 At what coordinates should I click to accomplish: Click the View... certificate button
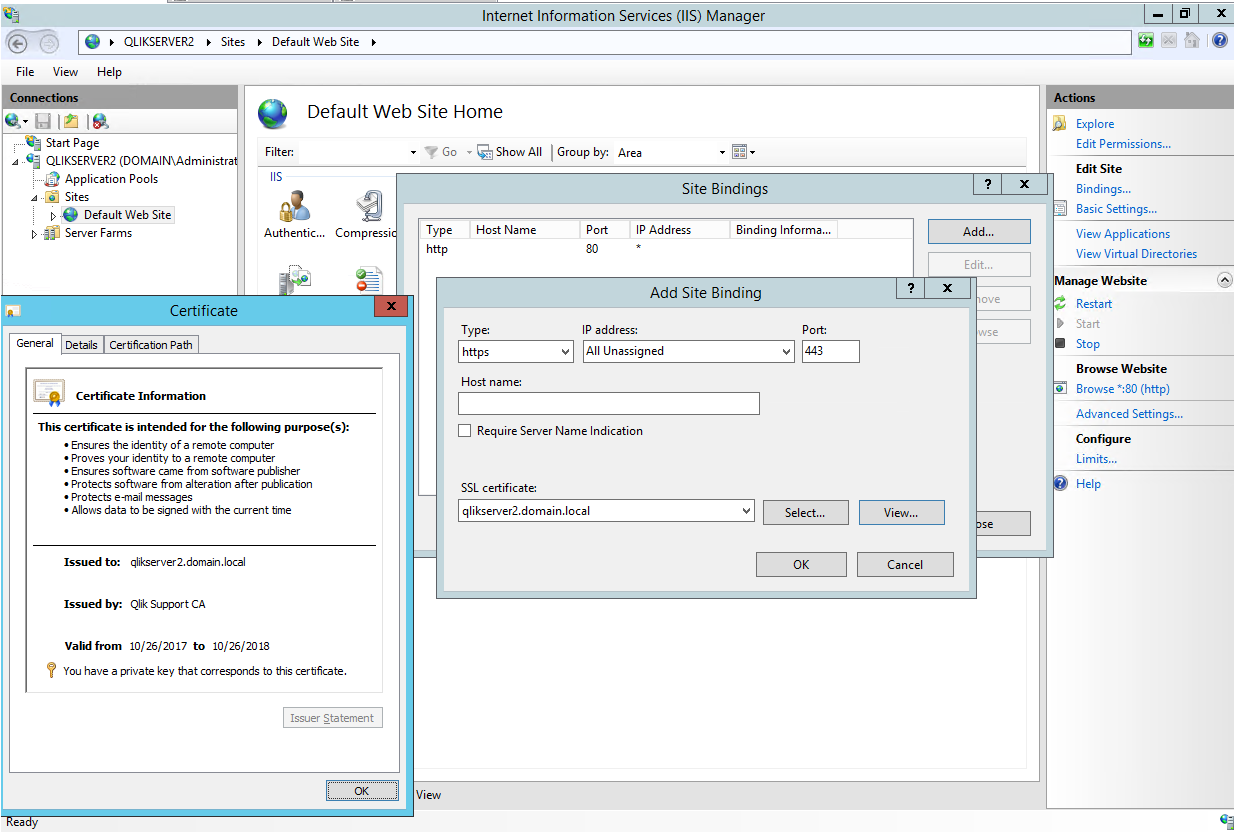click(900, 512)
